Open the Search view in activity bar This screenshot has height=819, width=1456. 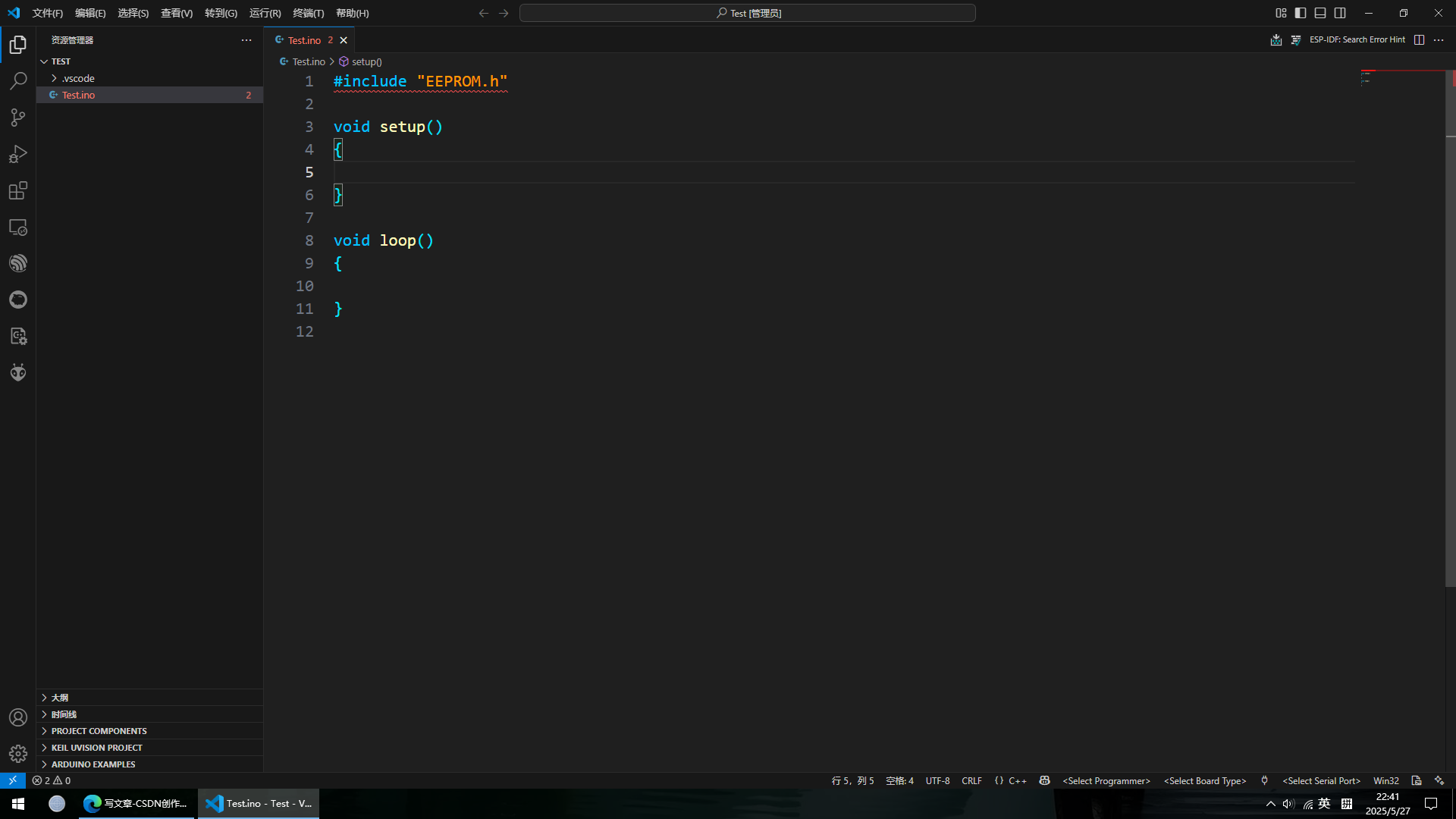(x=18, y=81)
